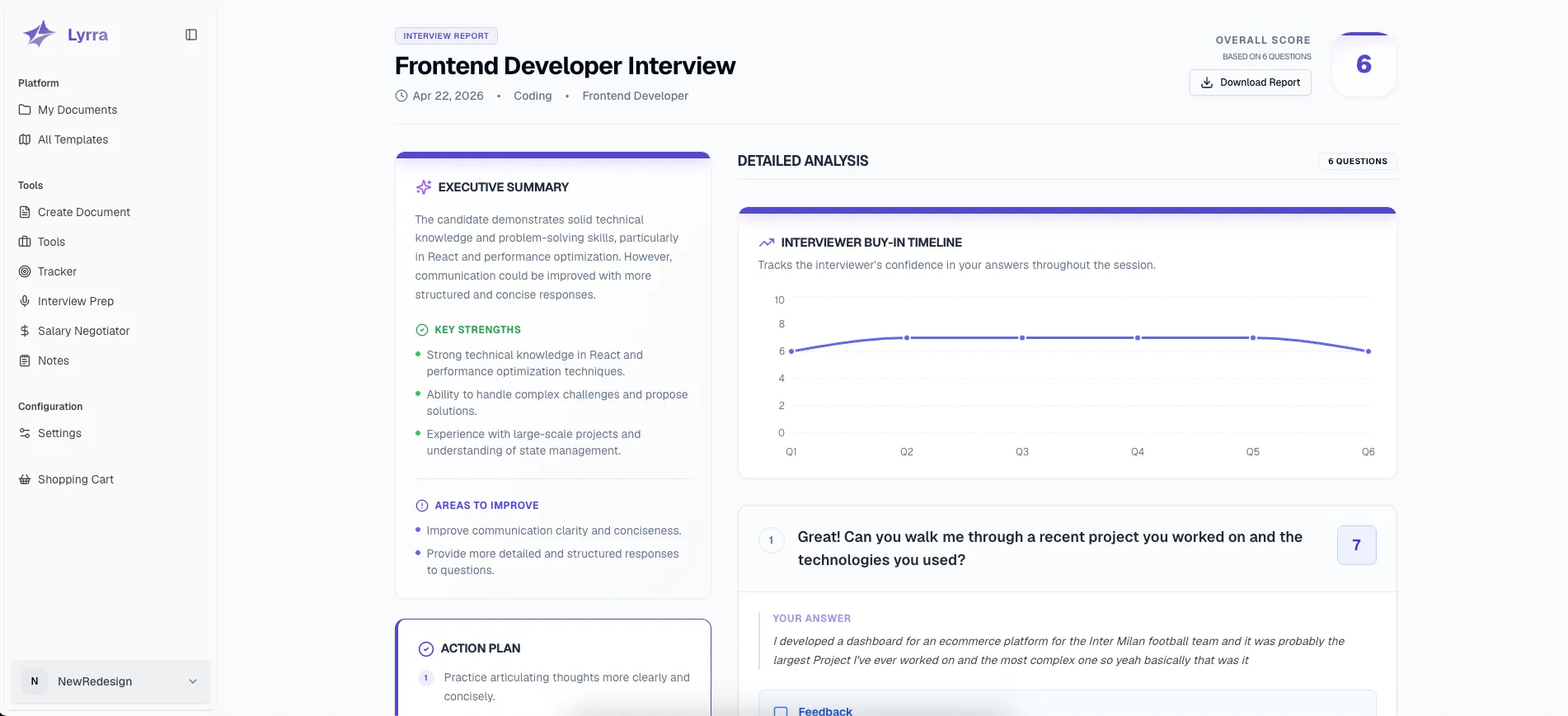Click the My Documents folder icon
1568x716 pixels.
(x=25, y=110)
